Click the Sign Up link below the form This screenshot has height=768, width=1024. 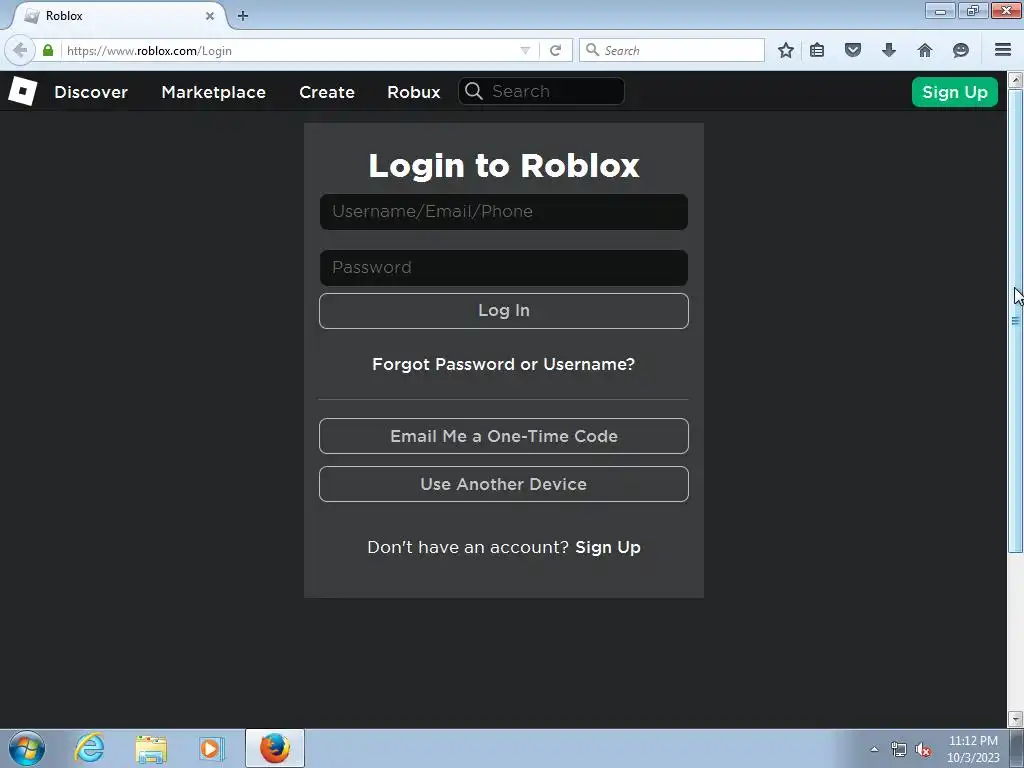pyautogui.click(x=608, y=547)
